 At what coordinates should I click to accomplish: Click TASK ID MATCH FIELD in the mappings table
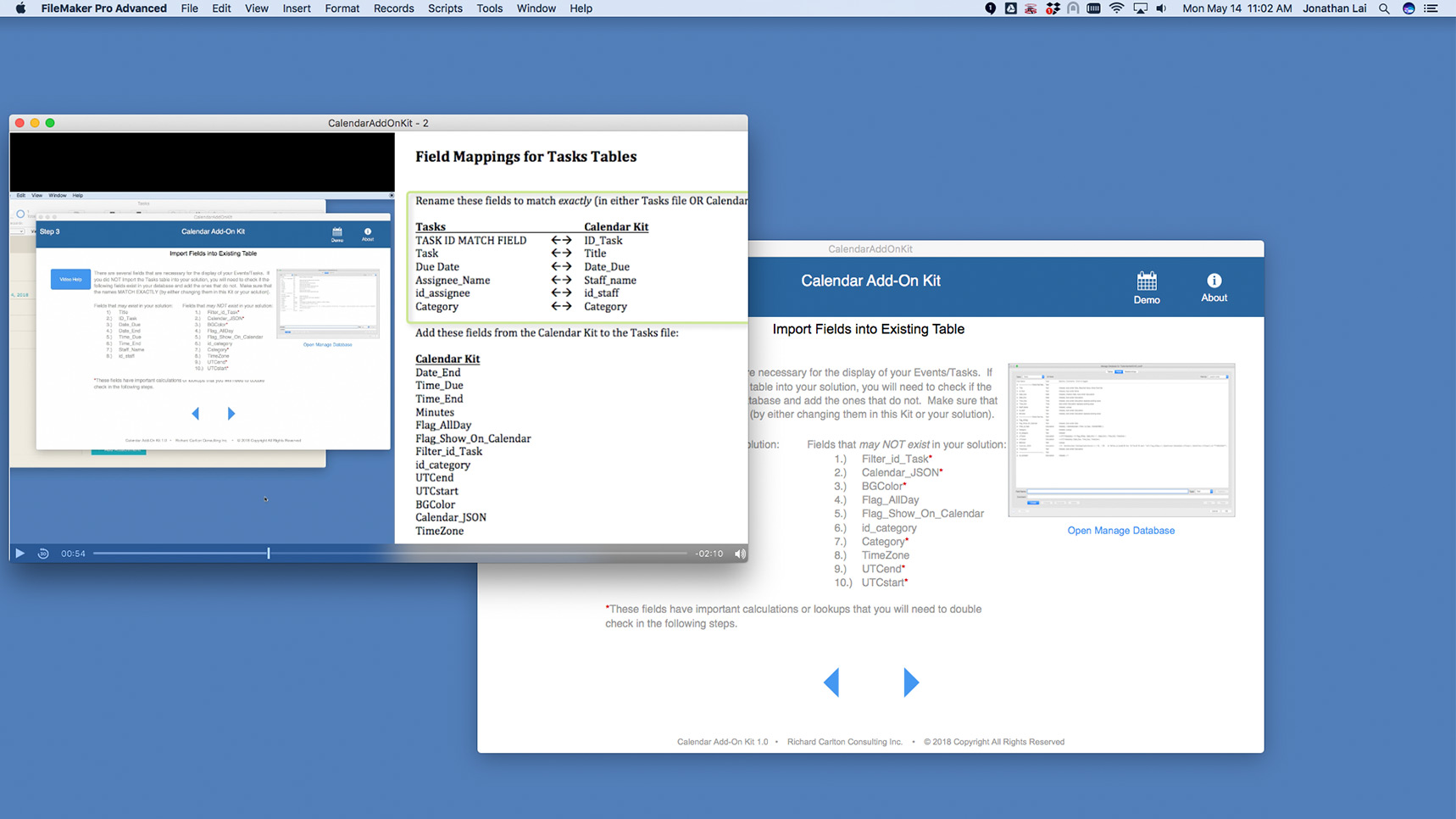[x=470, y=241]
